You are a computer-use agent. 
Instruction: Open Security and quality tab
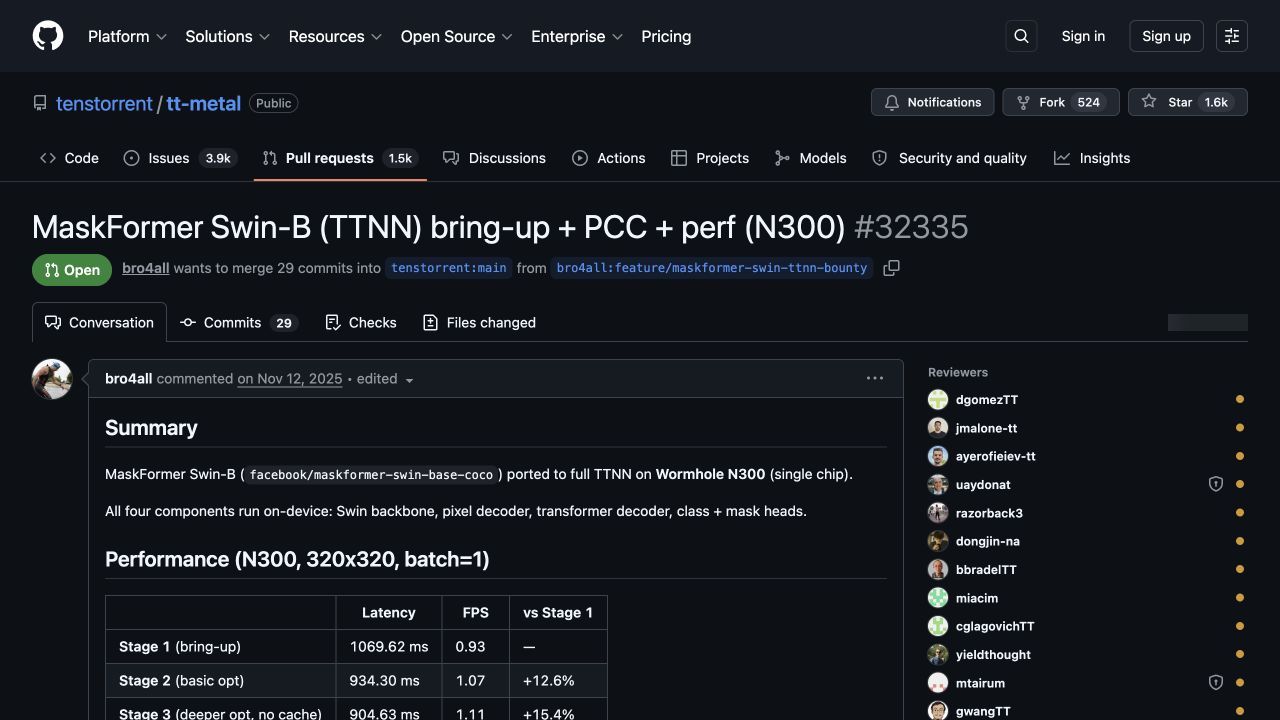(x=949, y=158)
